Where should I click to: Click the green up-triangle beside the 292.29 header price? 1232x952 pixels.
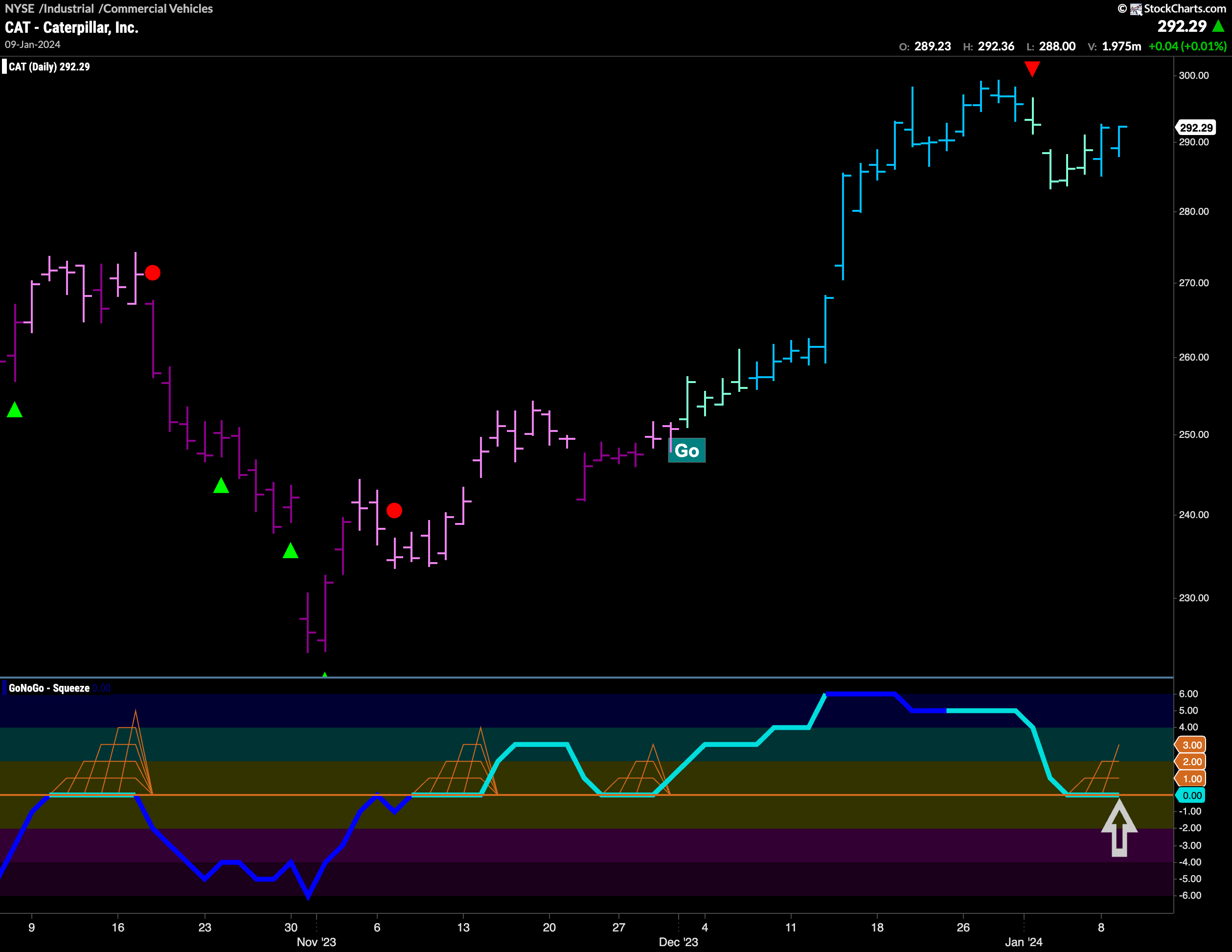(1218, 26)
